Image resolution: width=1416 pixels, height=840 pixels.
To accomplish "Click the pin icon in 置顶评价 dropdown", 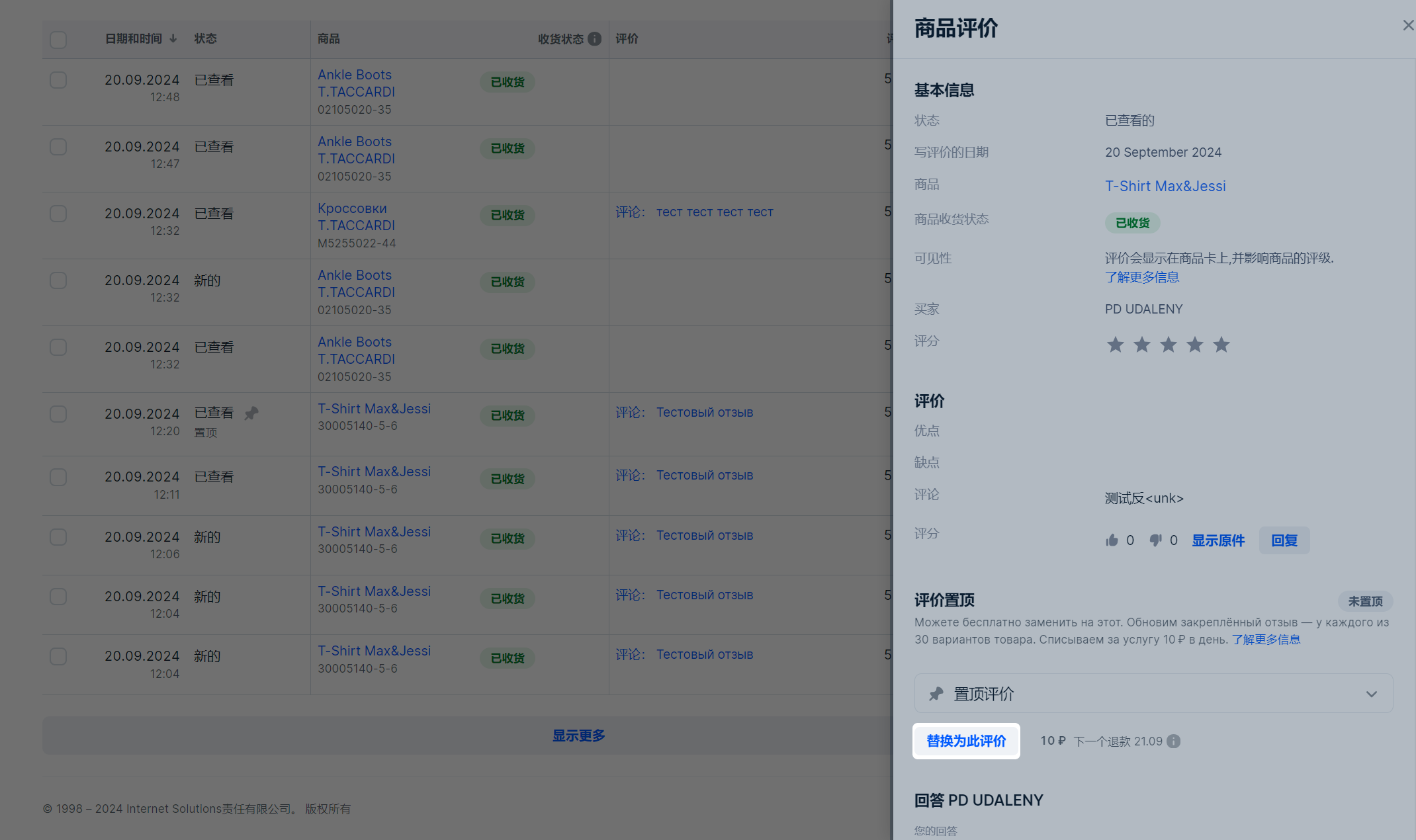I will pos(936,694).
